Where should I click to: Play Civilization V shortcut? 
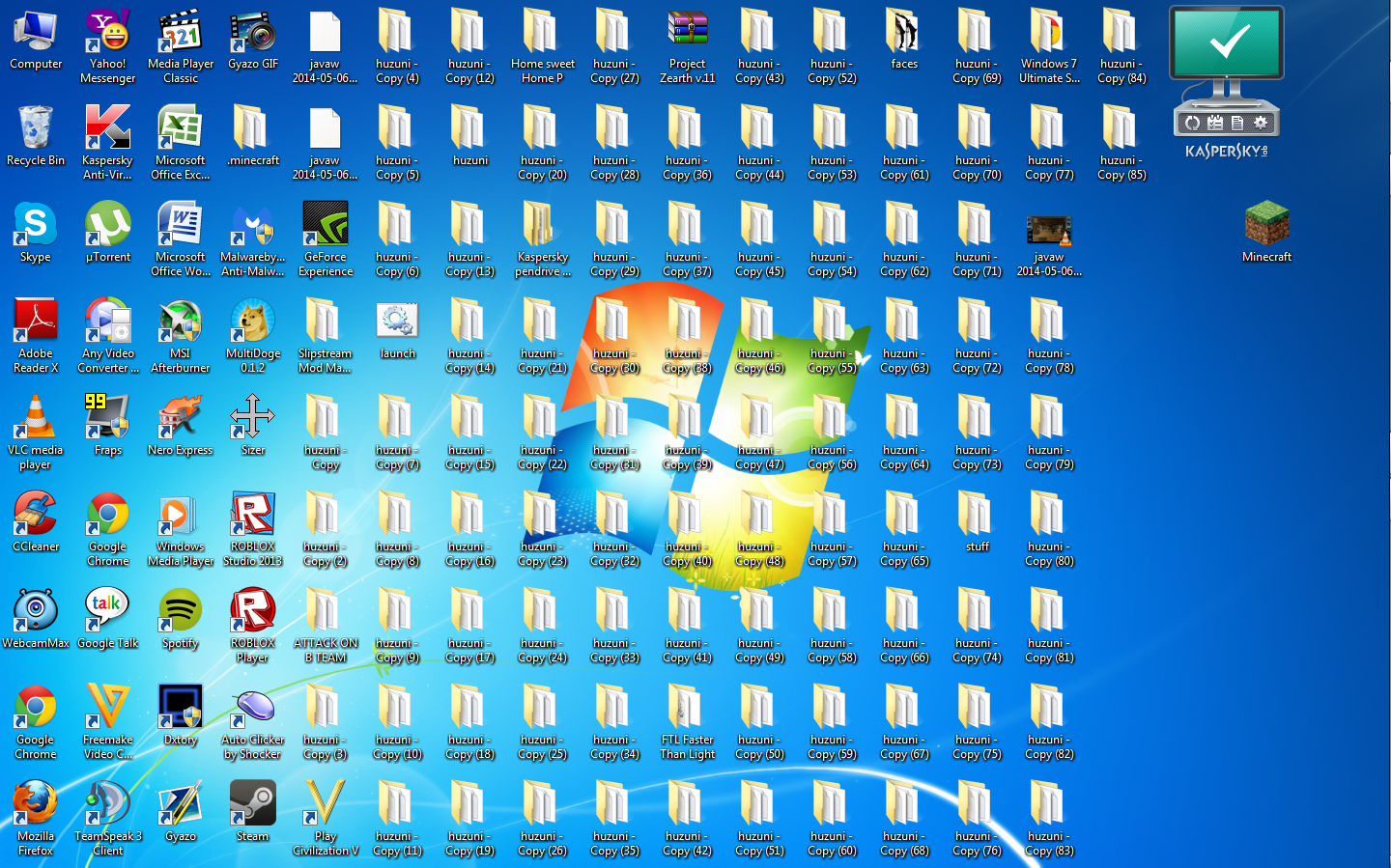click(326, 820)
